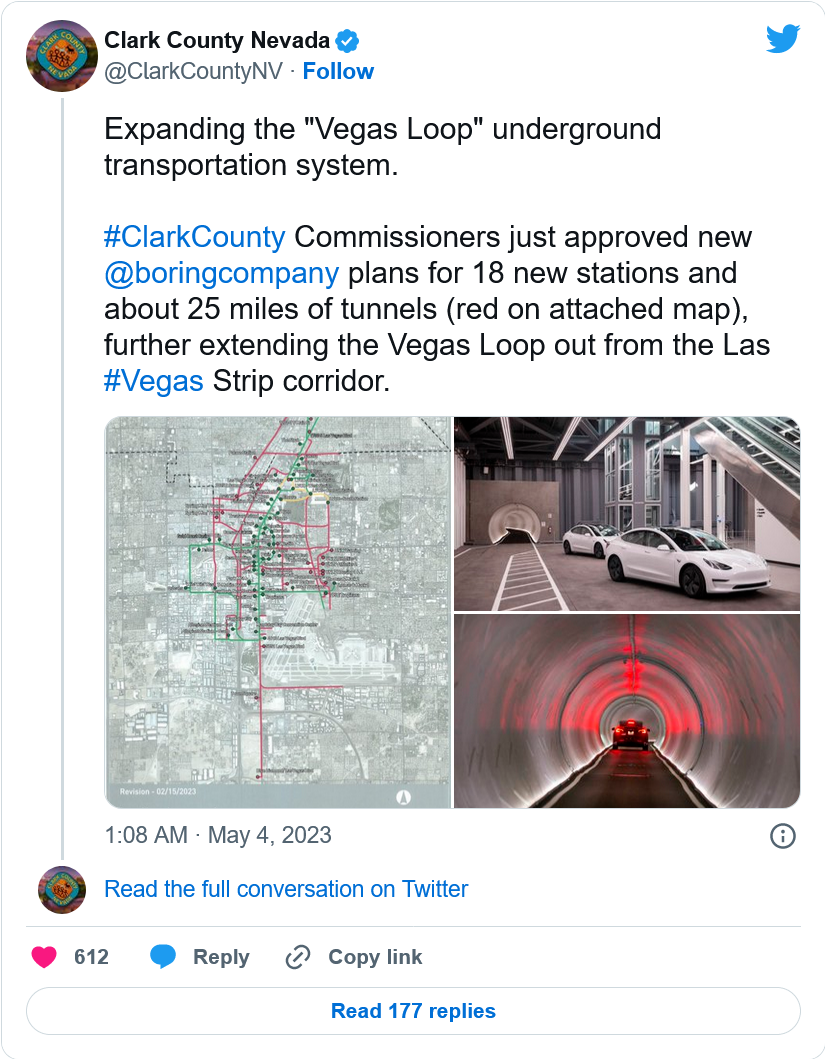Screen dimensions: 825x1059
Task: Click the small Clark County avatar
Action: 61,889
